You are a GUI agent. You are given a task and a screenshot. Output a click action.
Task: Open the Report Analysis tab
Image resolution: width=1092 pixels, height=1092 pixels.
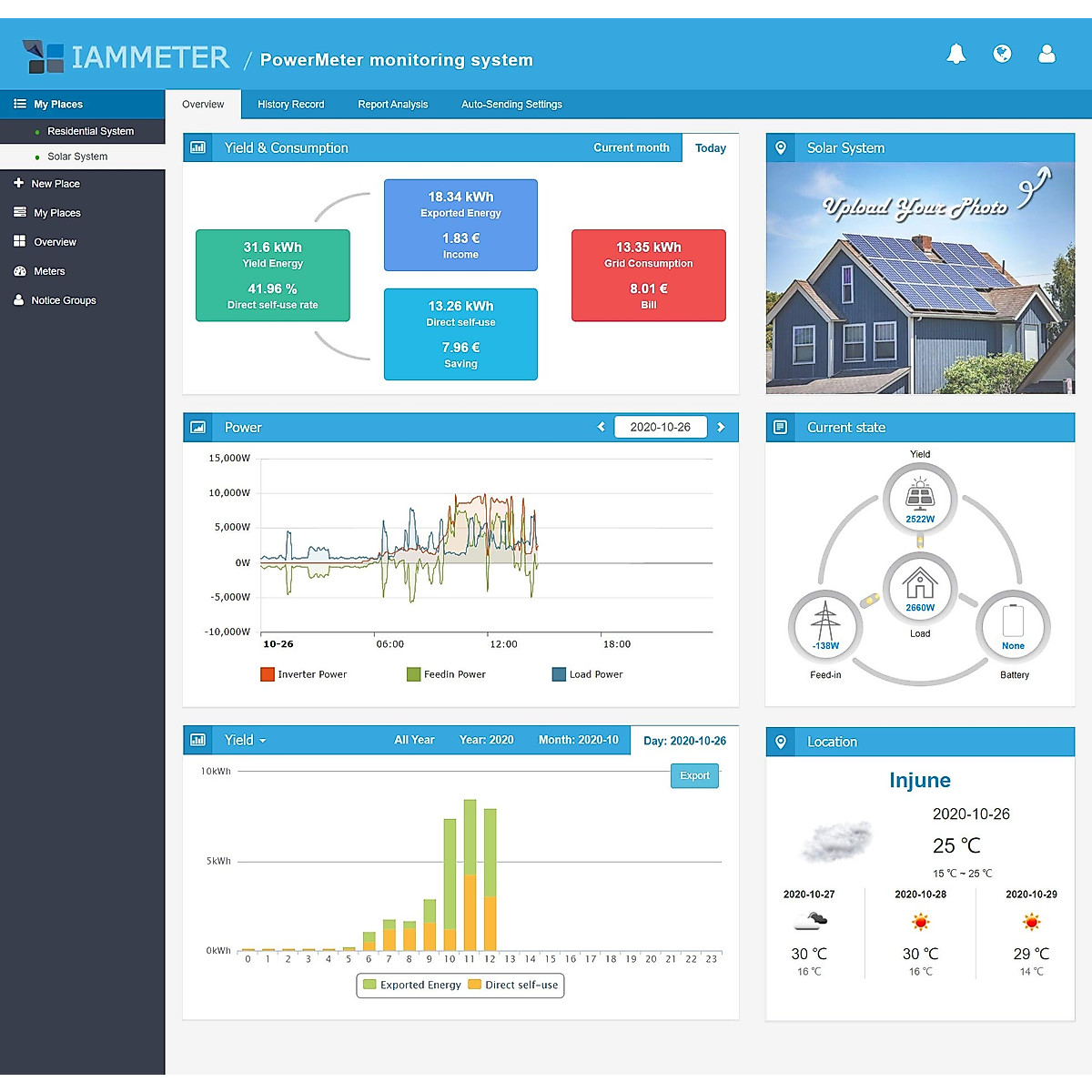(x=392, y=104)
